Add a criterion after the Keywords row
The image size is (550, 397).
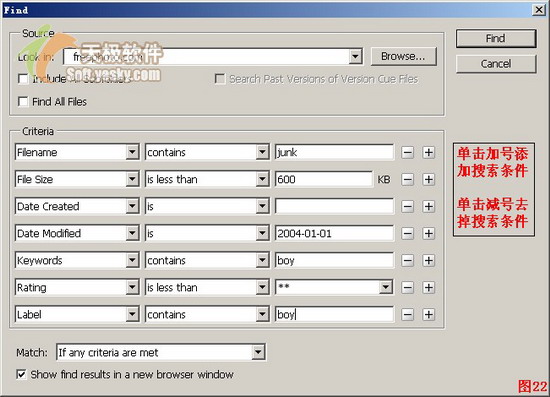429,261
